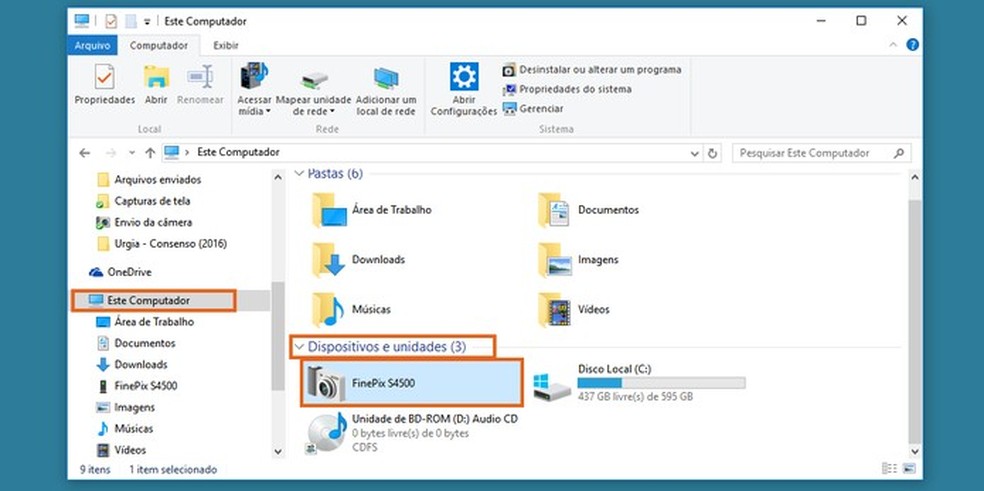The image size is (984, 491).
Task: Click Gerenciar in Sistema group
Action: [533, 109]
